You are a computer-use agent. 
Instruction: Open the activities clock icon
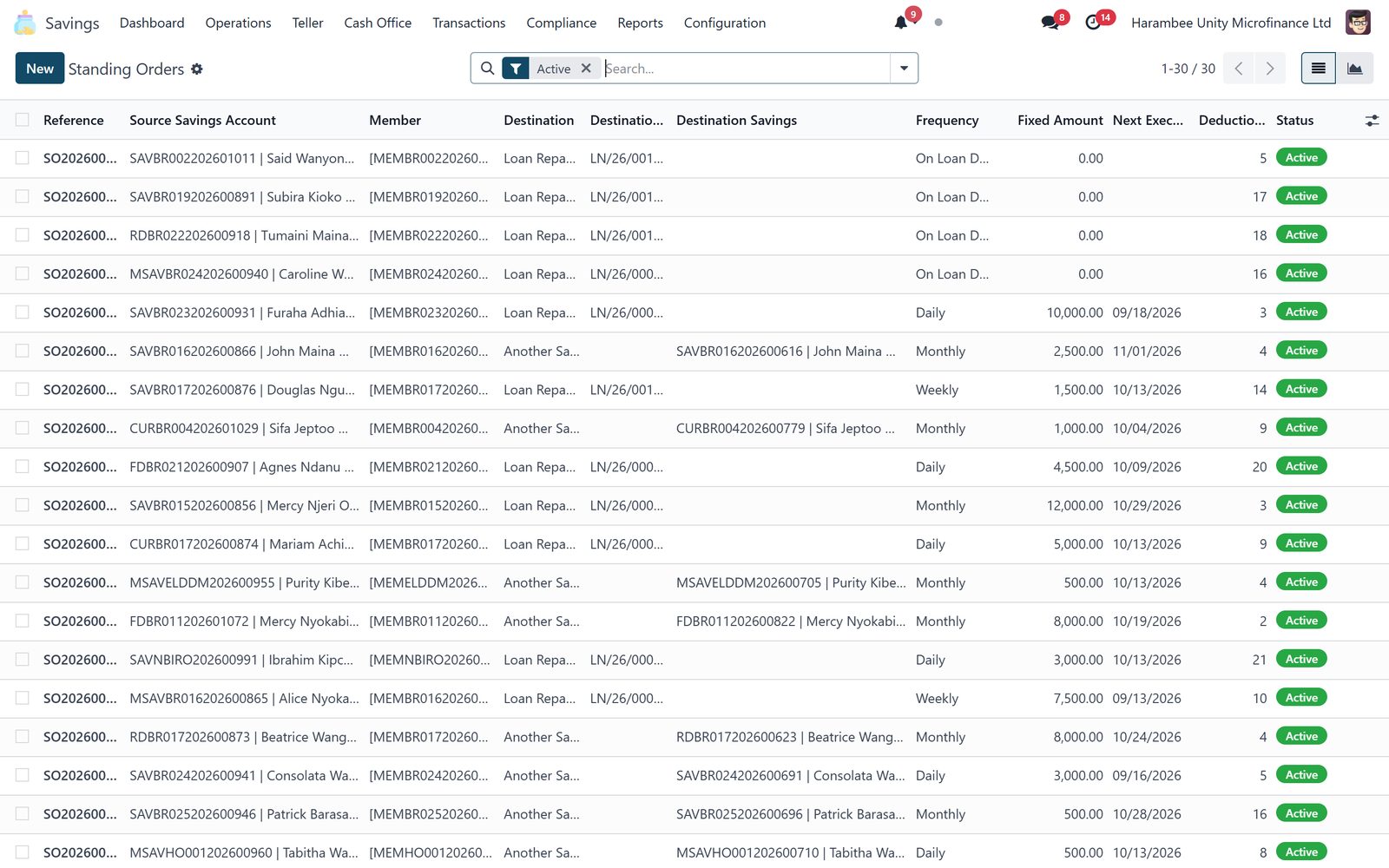tap(1093, 23)
